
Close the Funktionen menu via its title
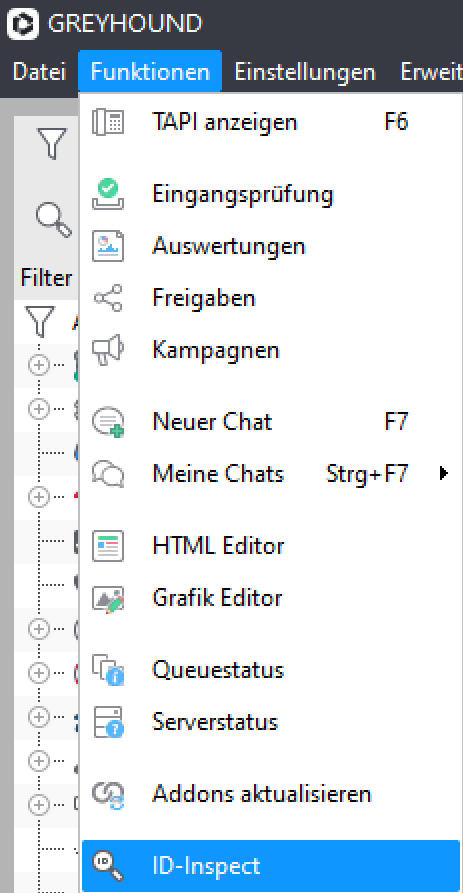150,72
